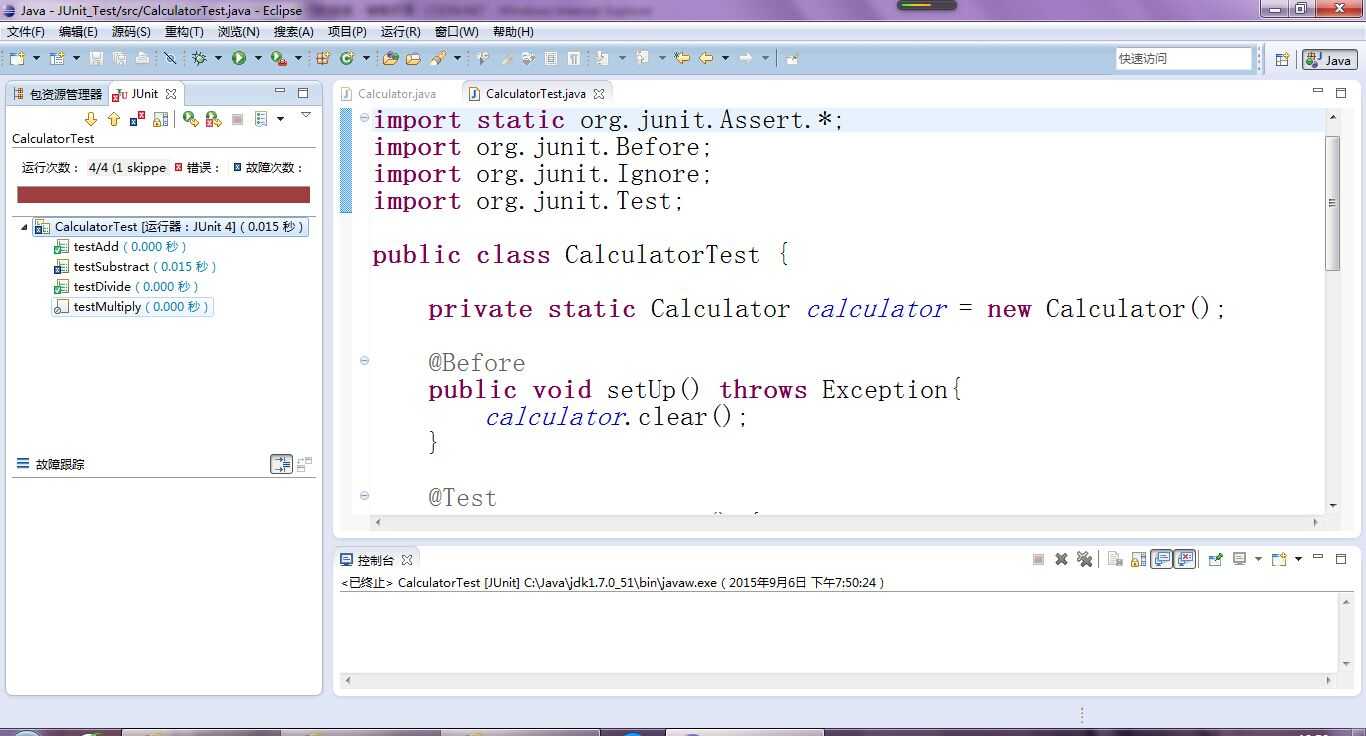Open the JUnit history dropdown arrow
The image size is (1366, 736).
pos(280,119)
